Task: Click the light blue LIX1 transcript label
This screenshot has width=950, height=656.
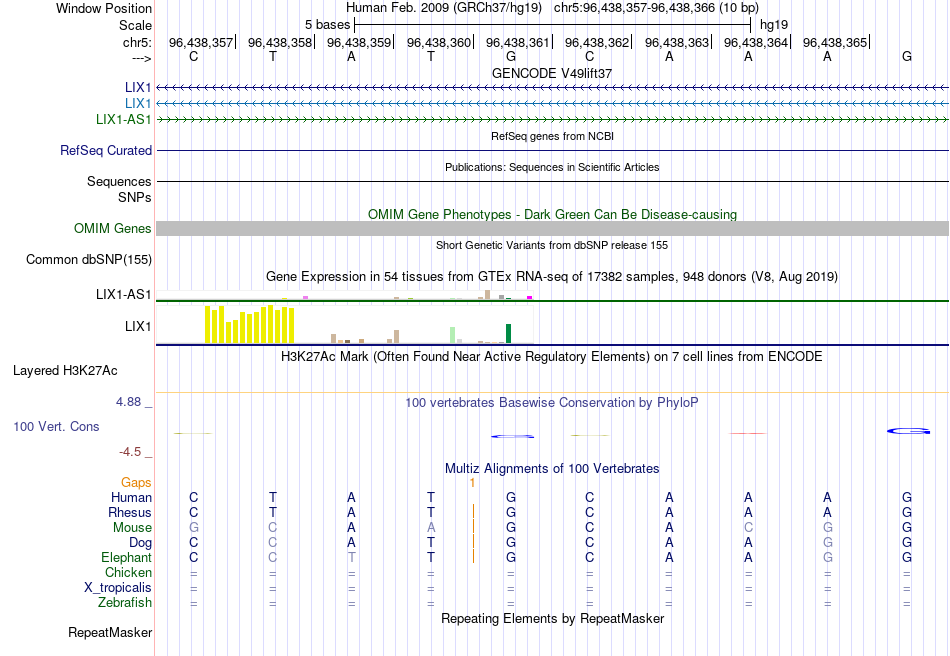Action: coord(138,104)
